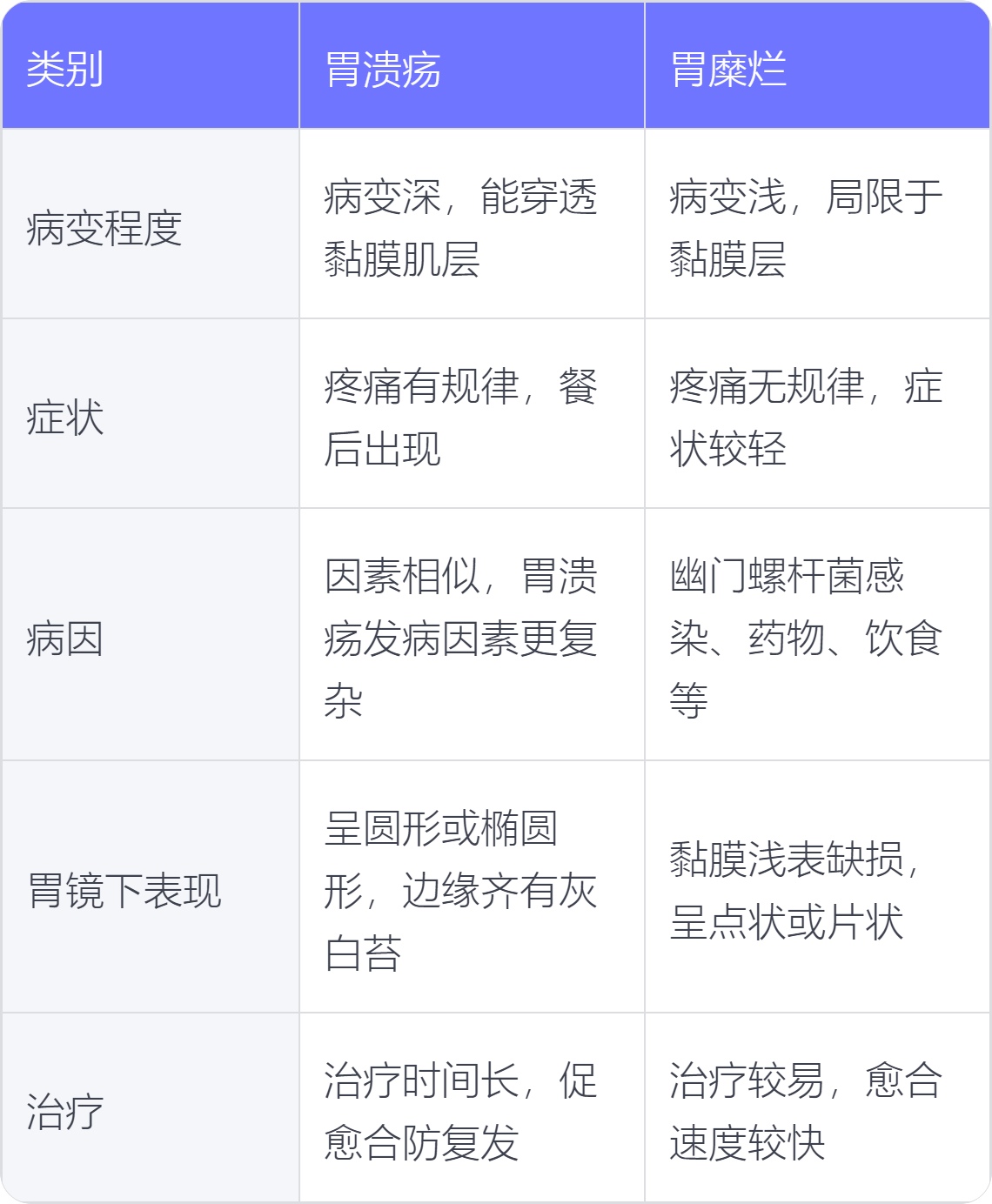Click the 胃糜烂 column header

point(728,70)
